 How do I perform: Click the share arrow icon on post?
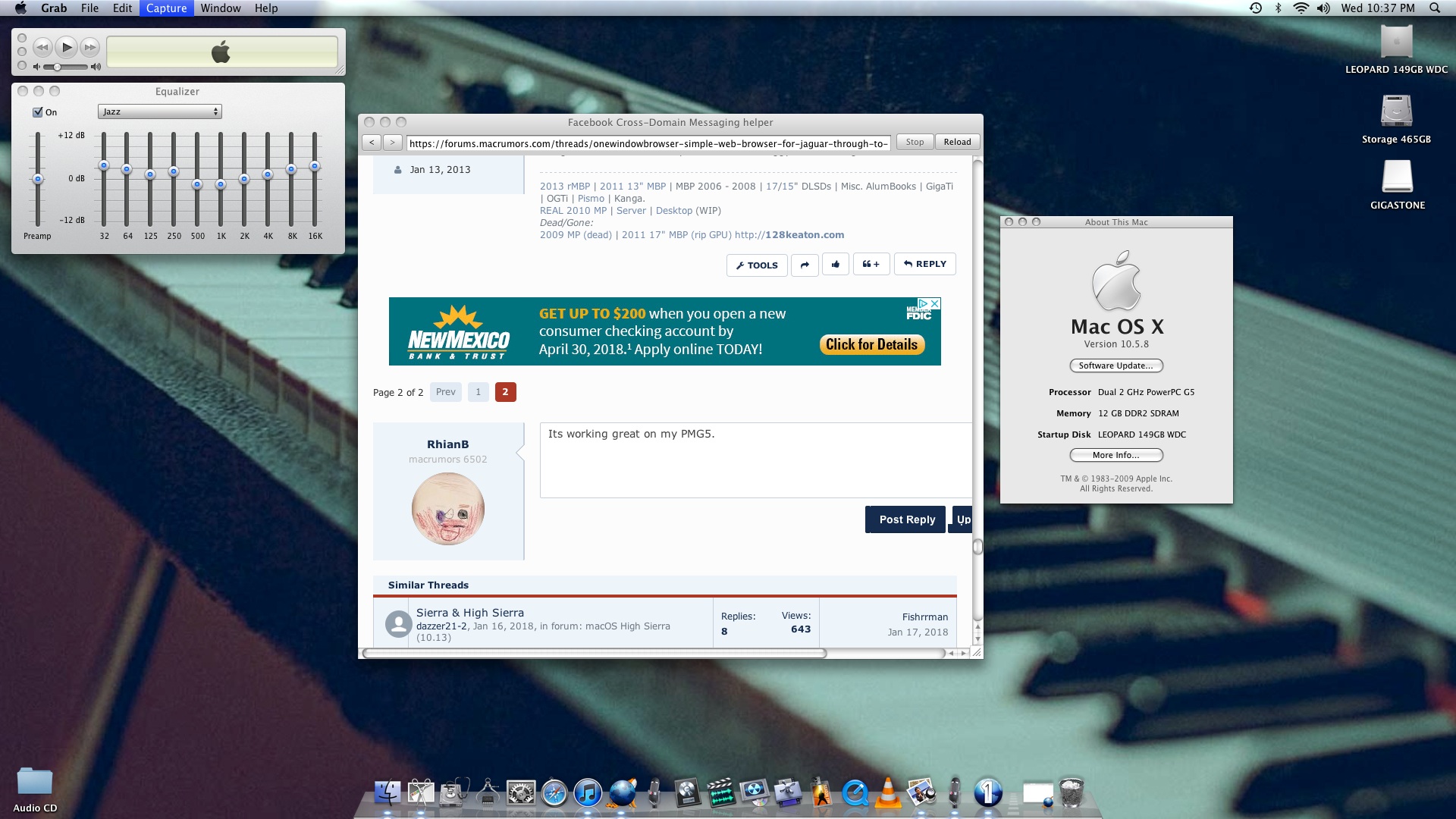tap(805, 265)
